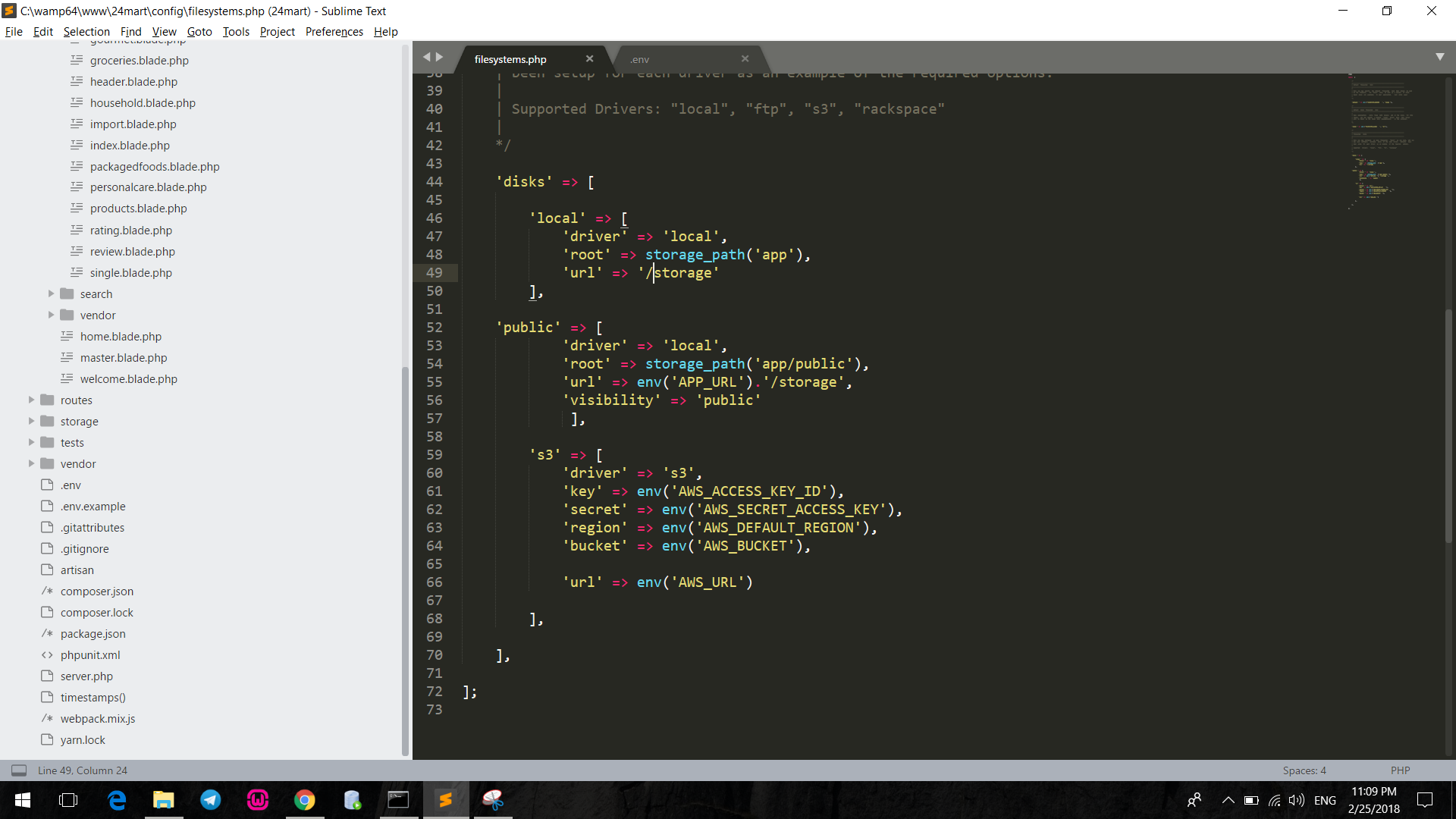Click the Sublime Text icon in the taskbar
1456x819 pixels.
click(445, 799)
